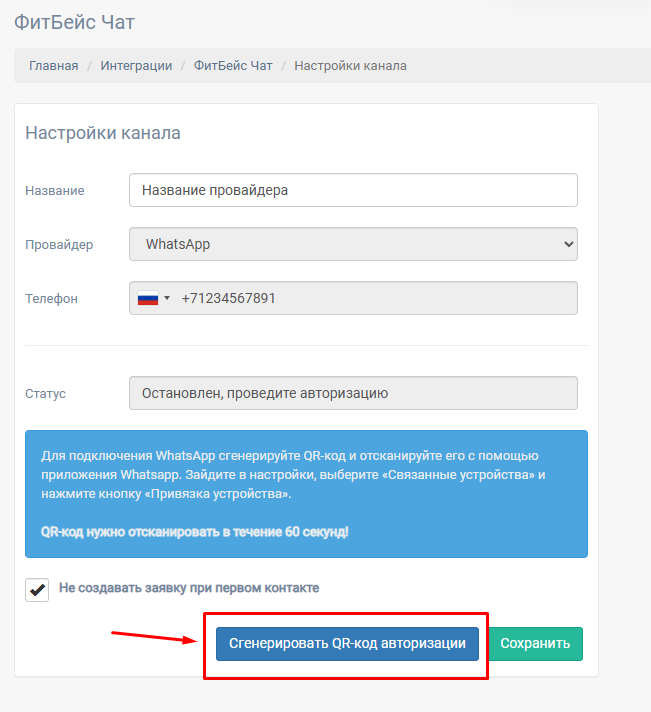Click the ФитБейс Чат page title
The image size is (651, 712).
click(74, 22)
